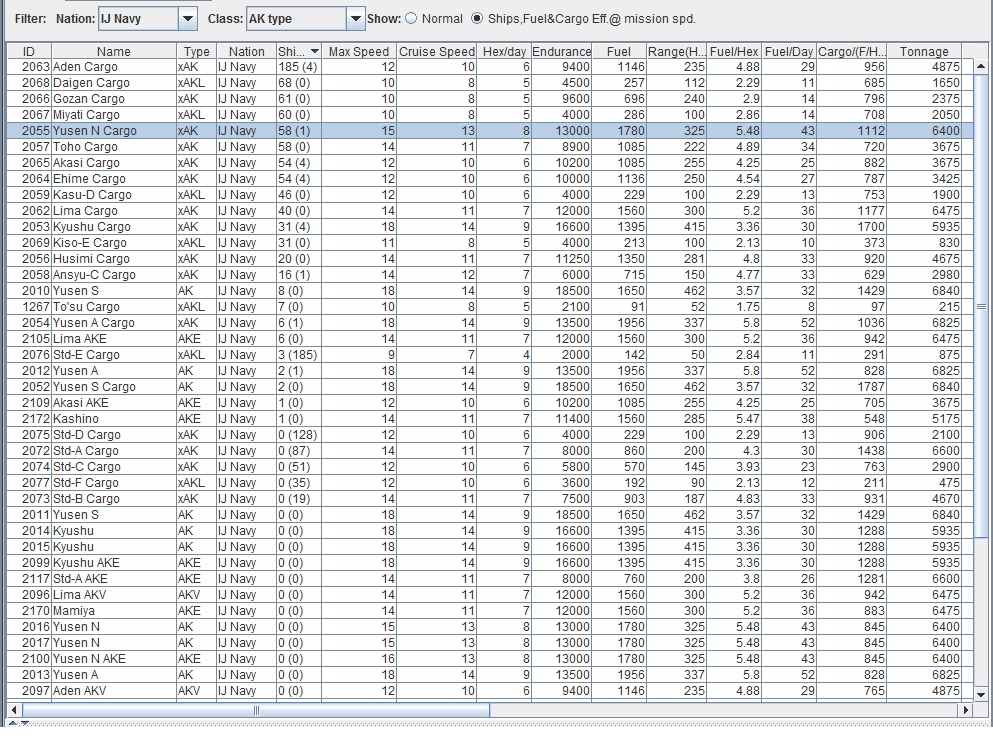Image resolution: width=993 pixels, height=756 pixels.
Task: Sort by the Cruise Speed column header
Action: [436, 51]
